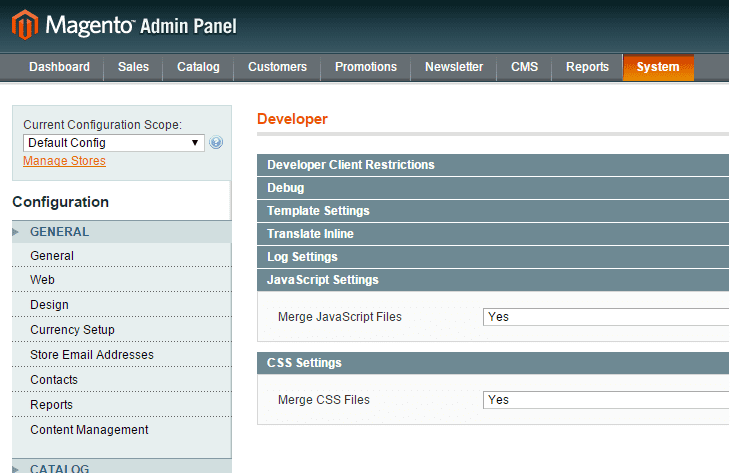The height and width of the screenshot is (473, 732).
Task: Follow the Manage Stores link
Action: [64, 161]
